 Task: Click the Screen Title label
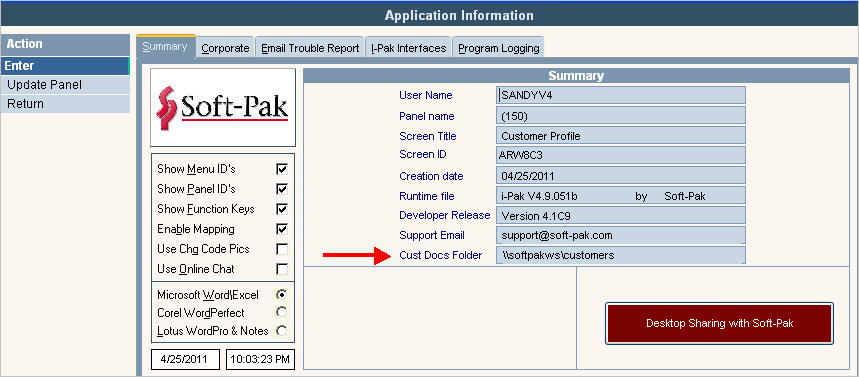coord(427,136)
